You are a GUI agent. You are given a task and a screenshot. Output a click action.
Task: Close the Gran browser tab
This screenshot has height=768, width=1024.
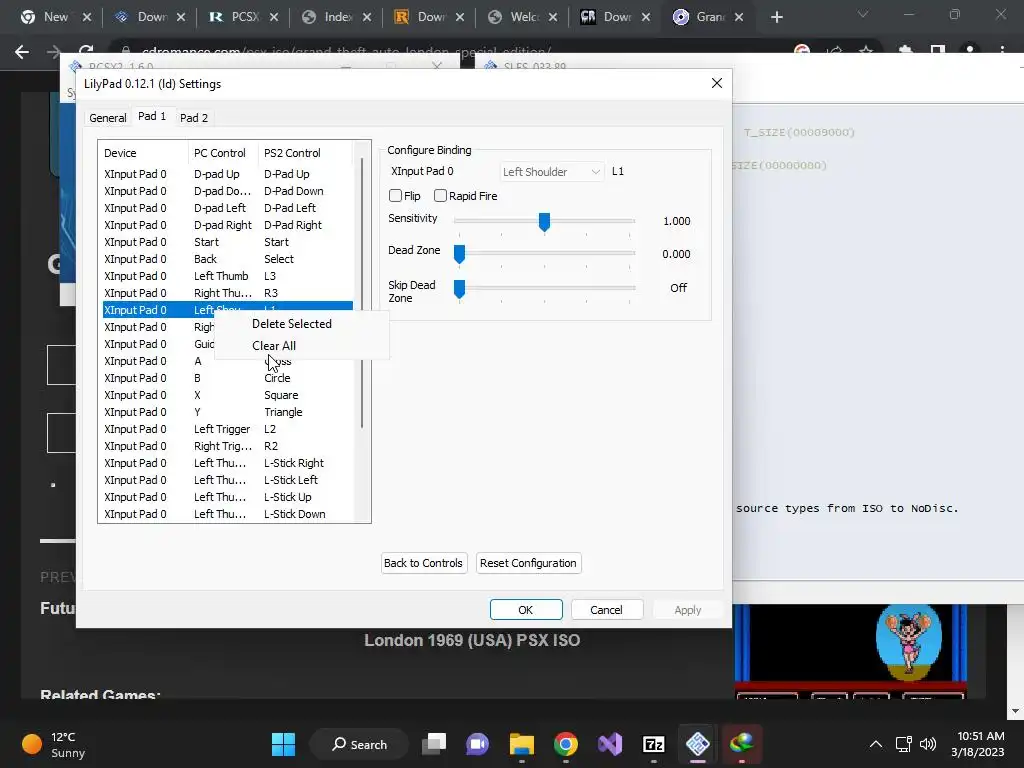pos(739,17)
